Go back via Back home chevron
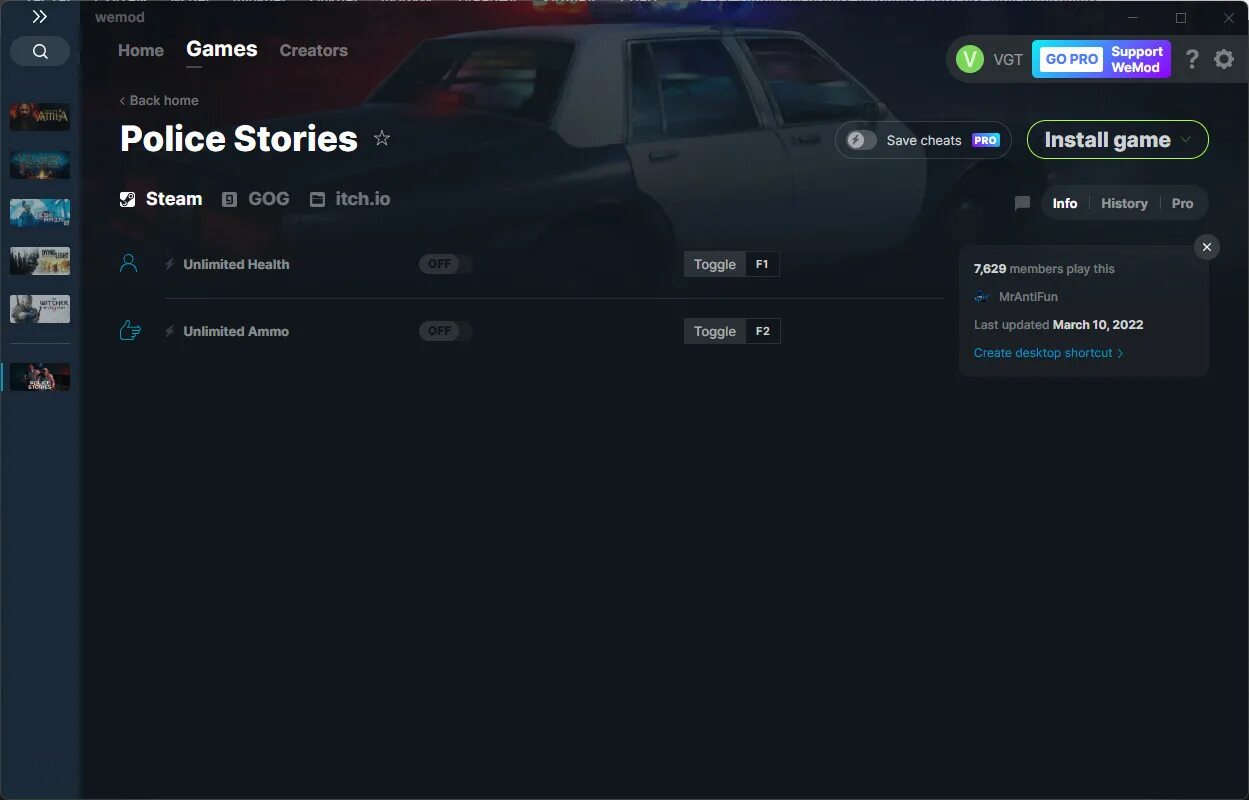Viewport: 1249px width, 800px height. pos(159,100)
